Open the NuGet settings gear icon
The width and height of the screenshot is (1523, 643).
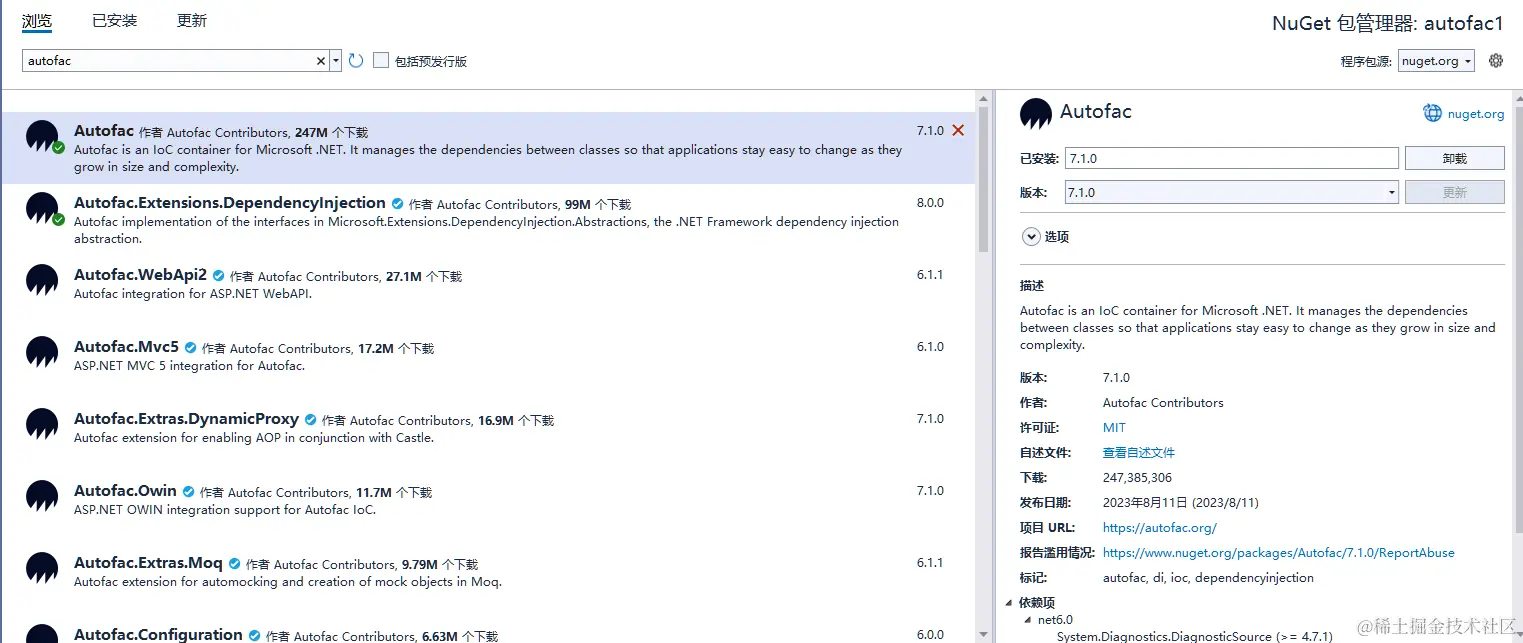1496,61
